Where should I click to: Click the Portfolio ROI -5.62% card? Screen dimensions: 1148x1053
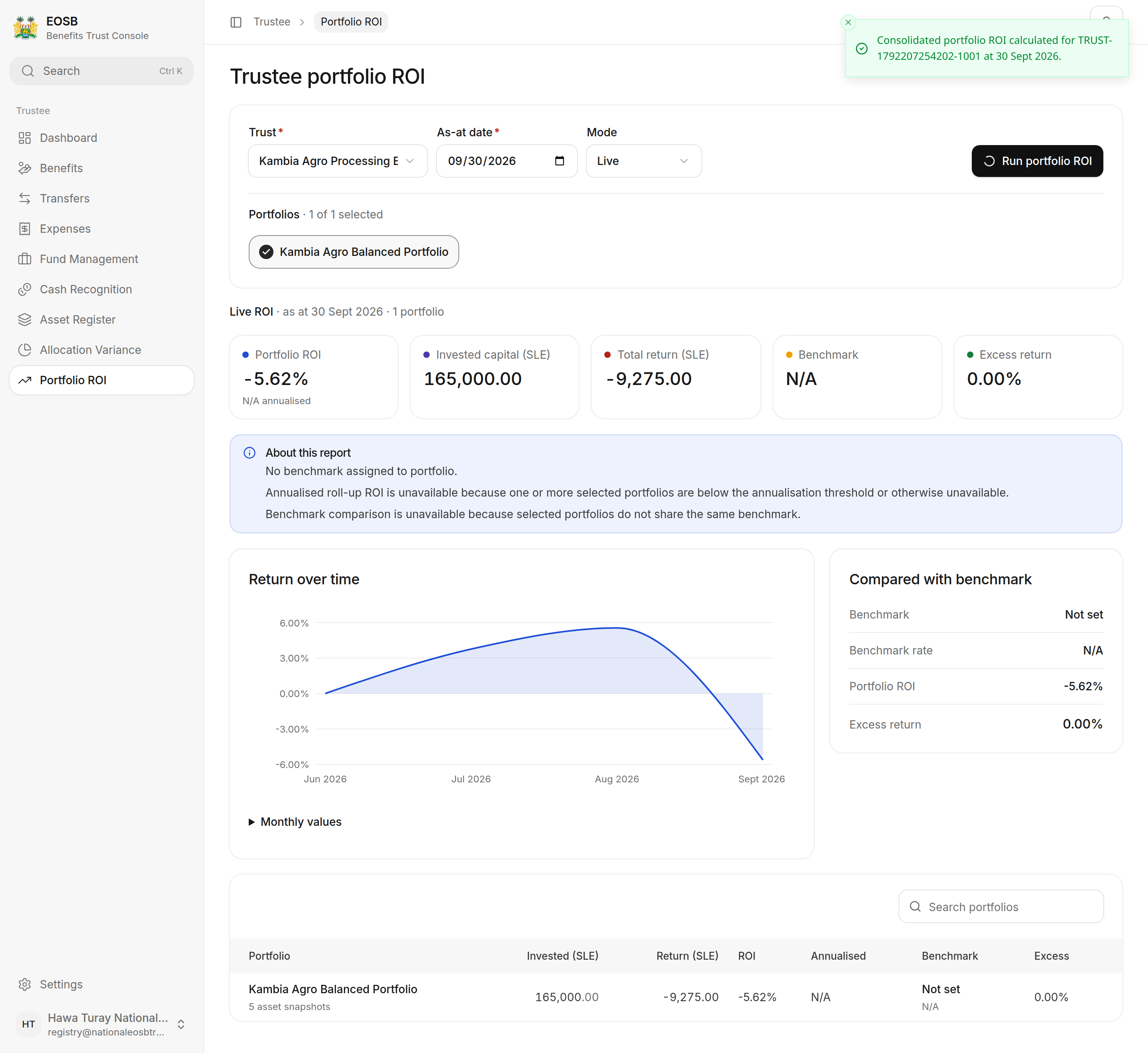313,377
